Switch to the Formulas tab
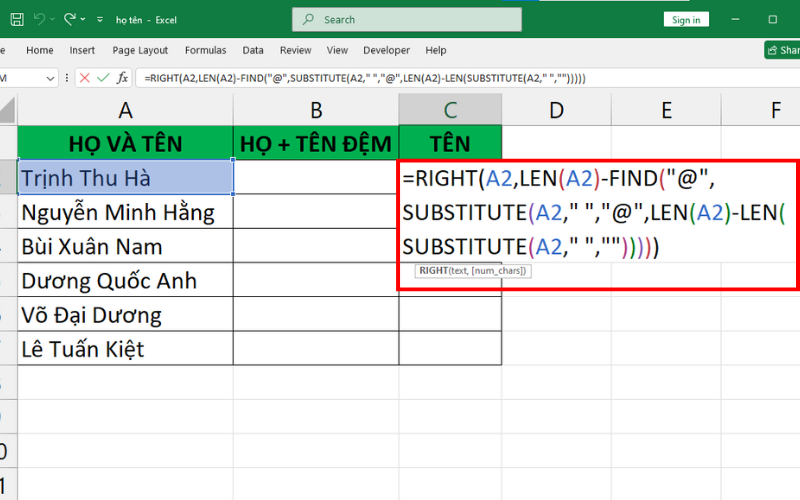The width and height of the screenshot is (800, 500). (x=205, y=50)
